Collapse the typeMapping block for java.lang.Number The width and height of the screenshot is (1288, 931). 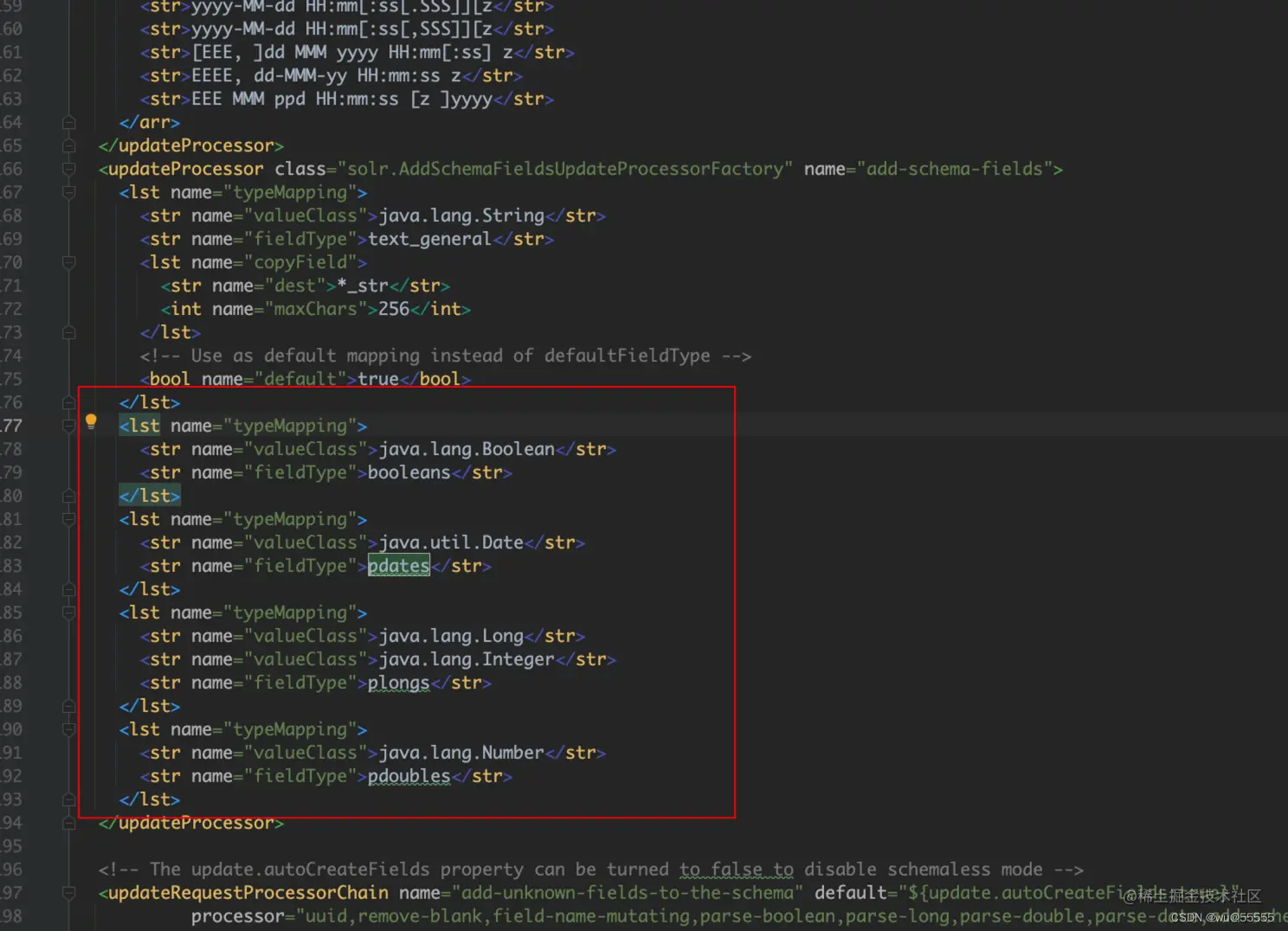coord(69,729)
